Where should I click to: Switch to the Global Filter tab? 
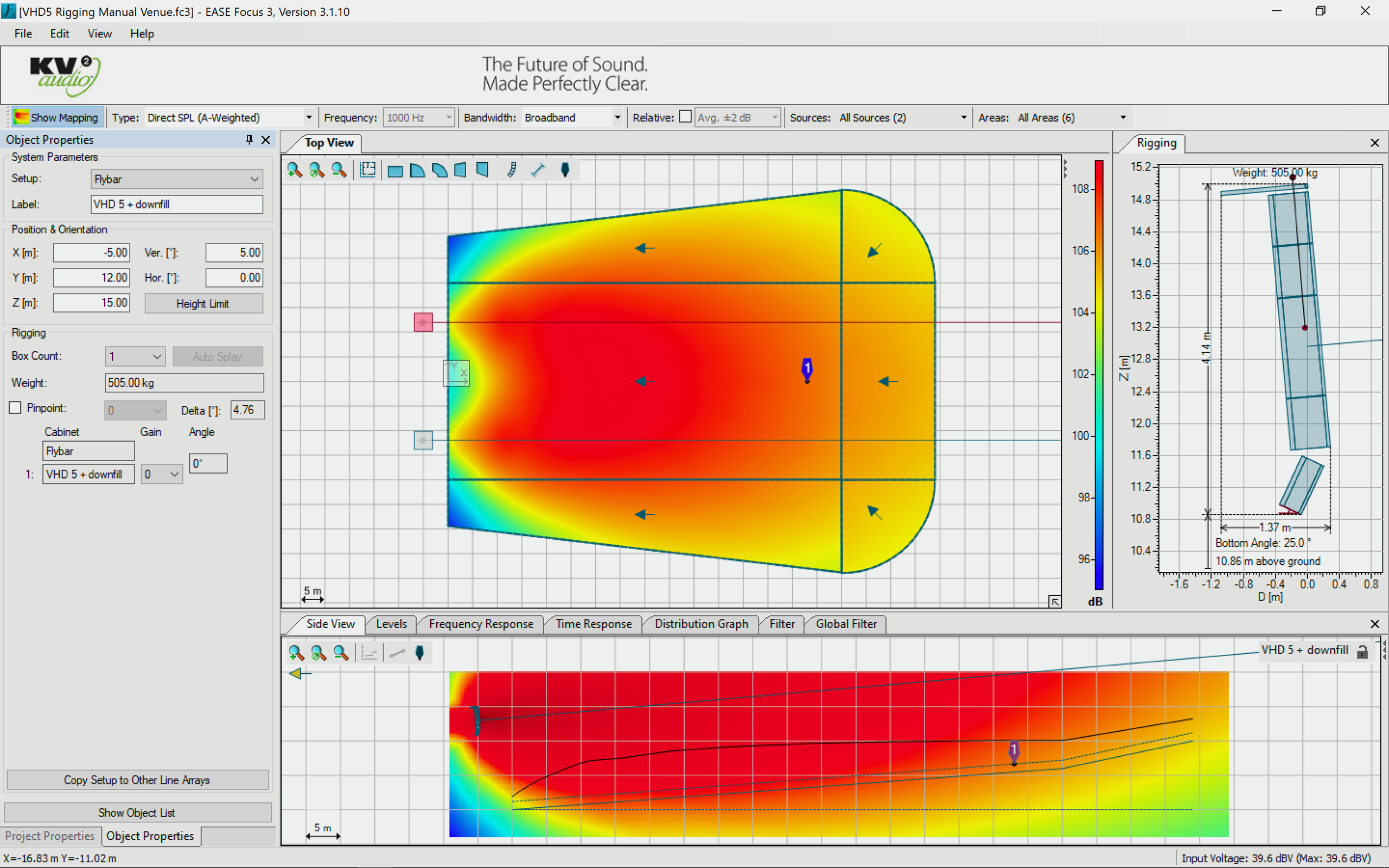[x=846, y=624]
